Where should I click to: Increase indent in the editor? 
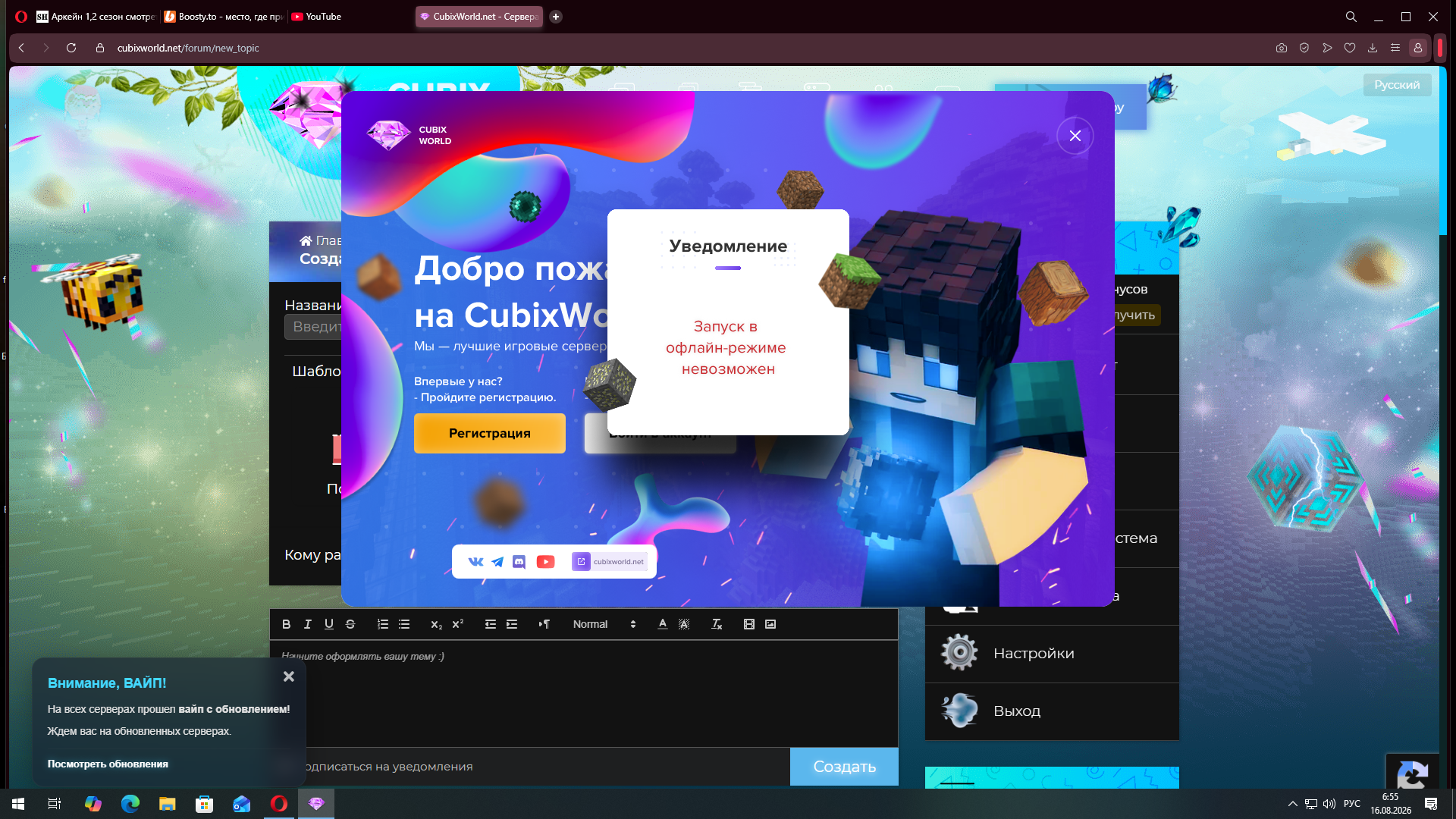[x=512, y=624]
